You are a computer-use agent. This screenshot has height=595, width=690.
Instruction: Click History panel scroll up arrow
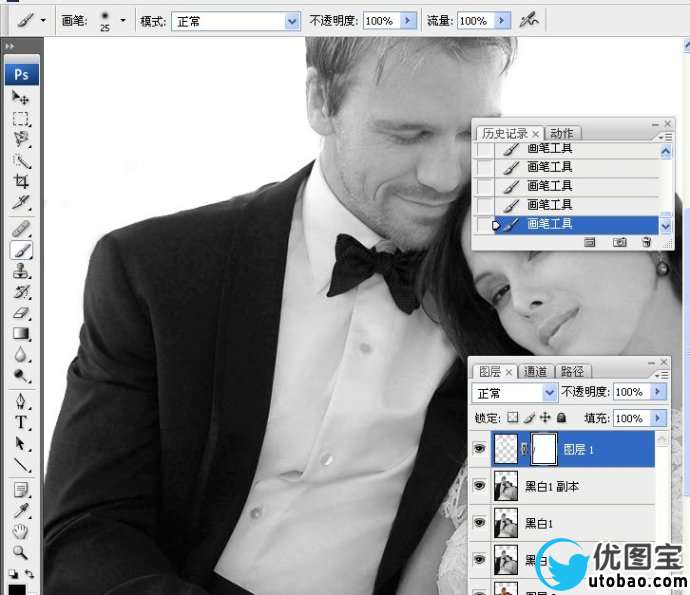pos(666,152)
